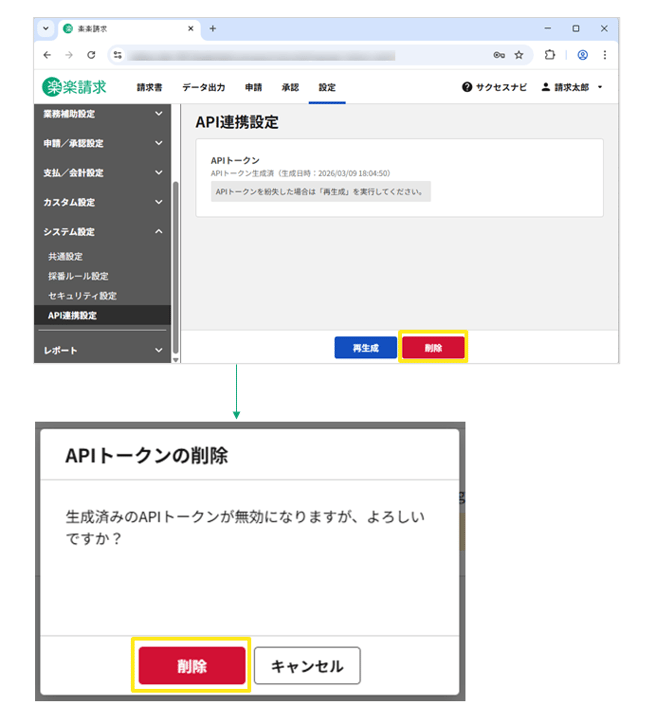Click the 楽楽請求 logo

[74, 87]
